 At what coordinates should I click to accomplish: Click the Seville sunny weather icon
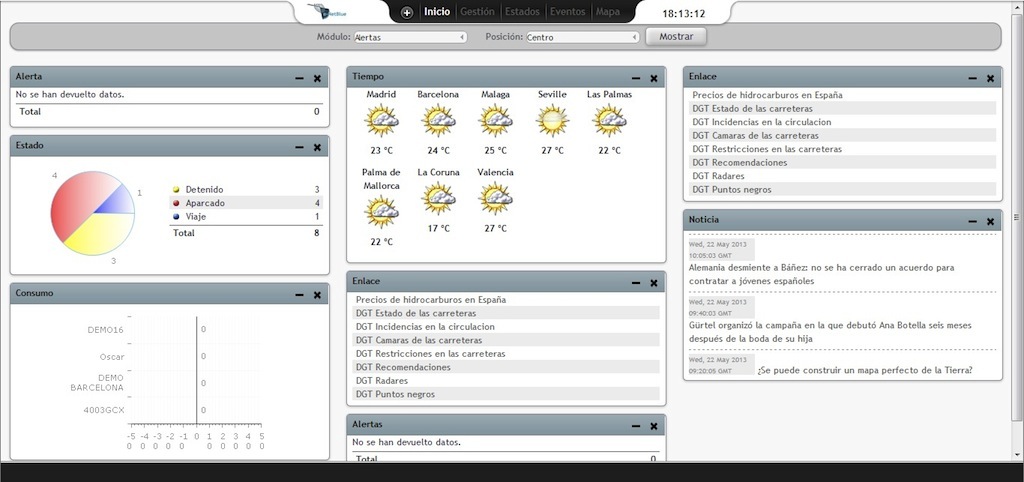pos(552,121)
